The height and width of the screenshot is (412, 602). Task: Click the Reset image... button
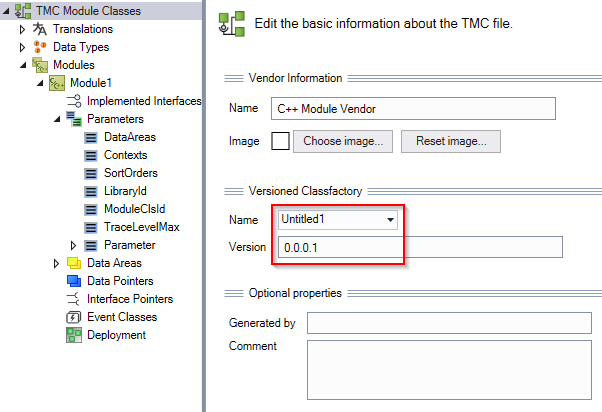[x=451, y=141]
